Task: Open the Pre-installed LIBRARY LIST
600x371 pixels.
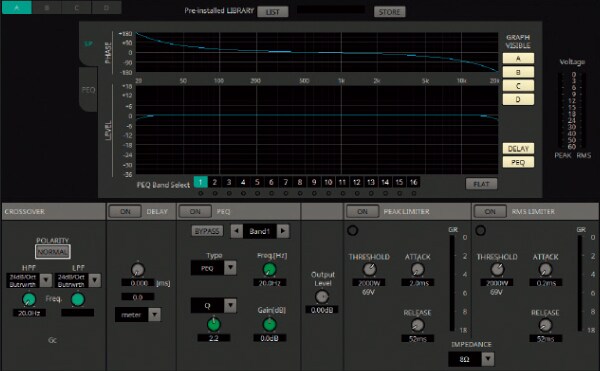Action: 272,12
